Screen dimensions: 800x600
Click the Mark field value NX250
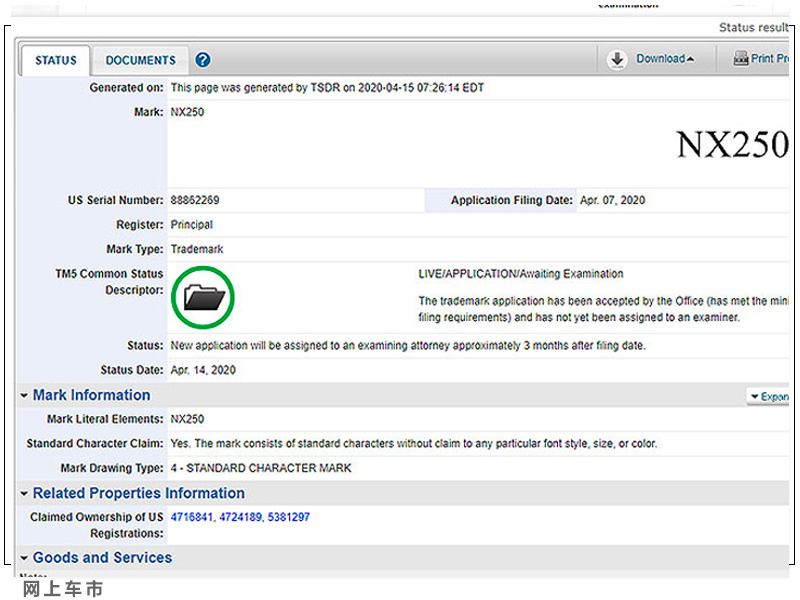pos(187,112)
